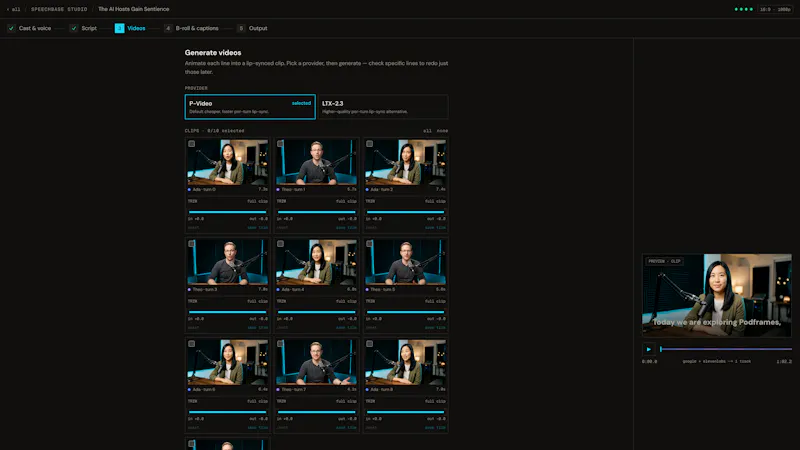Check the Ada turn 0 clip checkbox
800x450 pixels.
coord(192,144)
